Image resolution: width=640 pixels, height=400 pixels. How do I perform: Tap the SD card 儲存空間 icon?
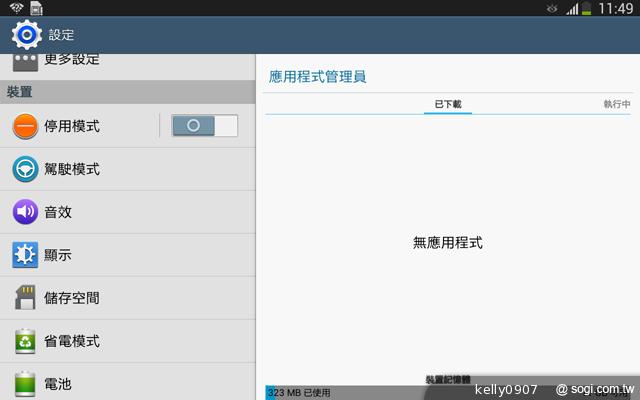tap(25, 297)
